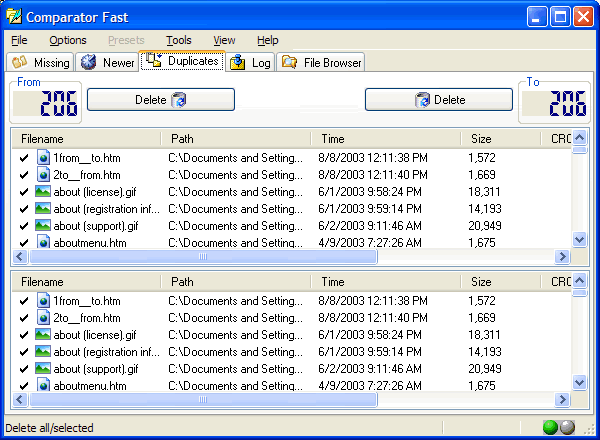Click the image icon for about (registration inf... in top list

tap(43, 209)
